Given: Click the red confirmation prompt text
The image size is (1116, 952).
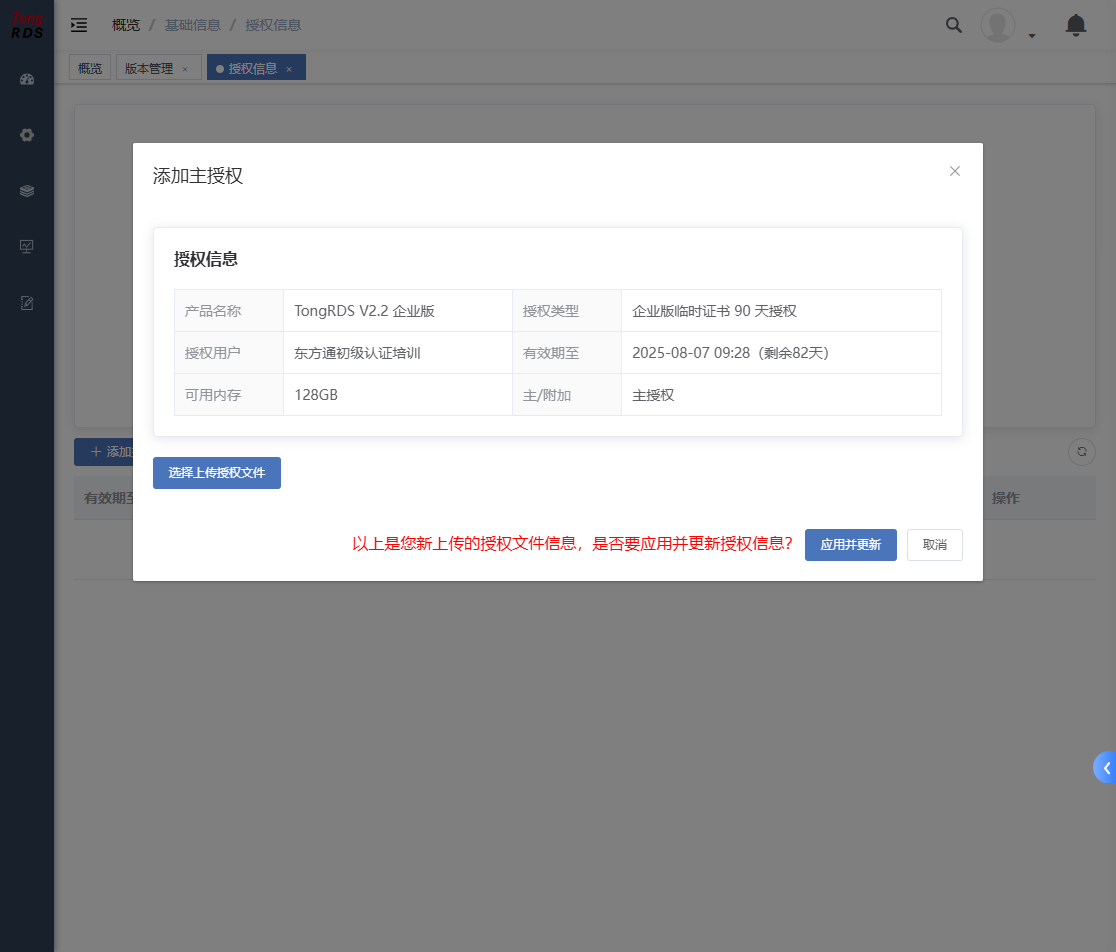Looking at the screenshot, I should click(x=572, y=544).
